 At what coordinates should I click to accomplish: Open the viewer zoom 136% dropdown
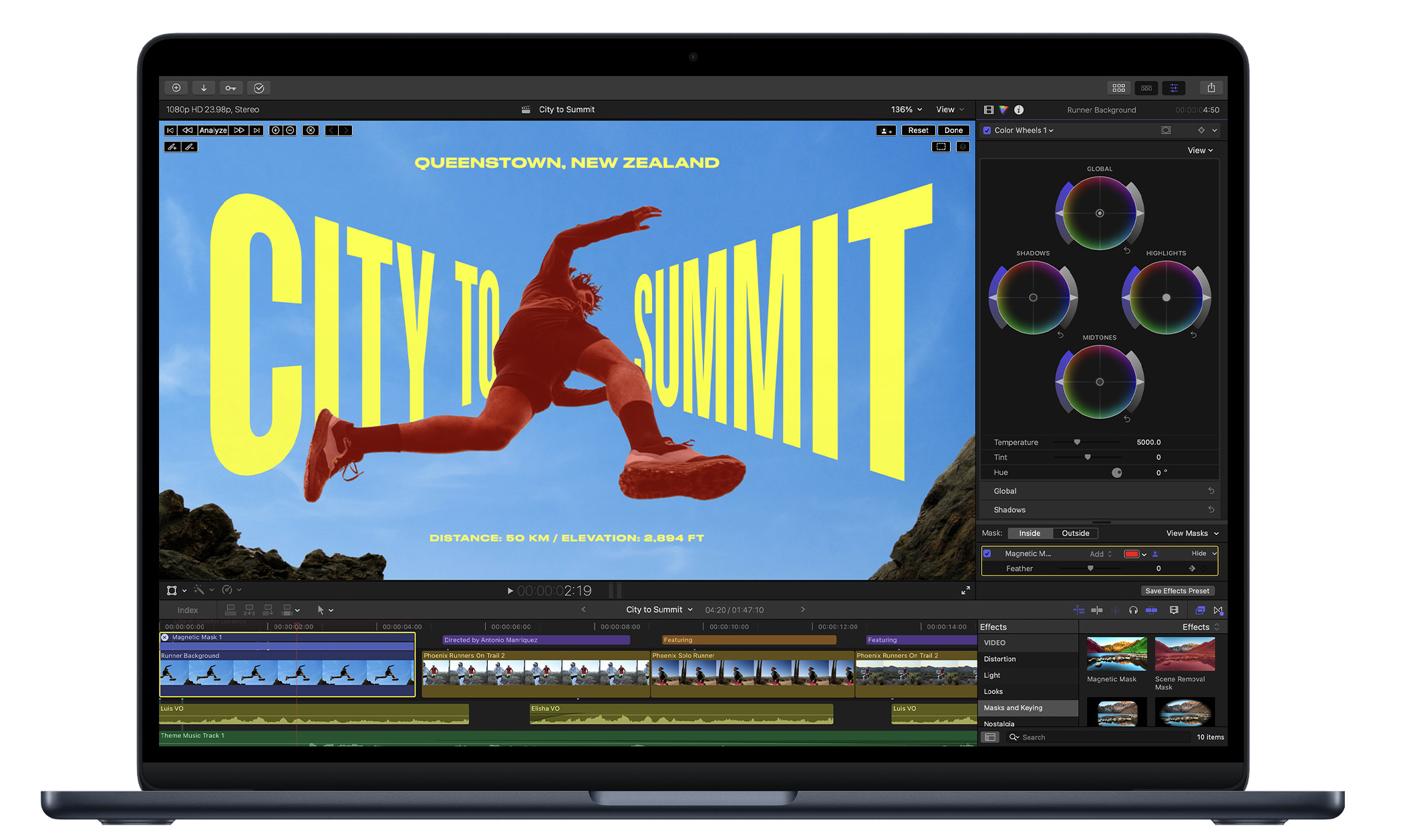(x=906, y=110)
